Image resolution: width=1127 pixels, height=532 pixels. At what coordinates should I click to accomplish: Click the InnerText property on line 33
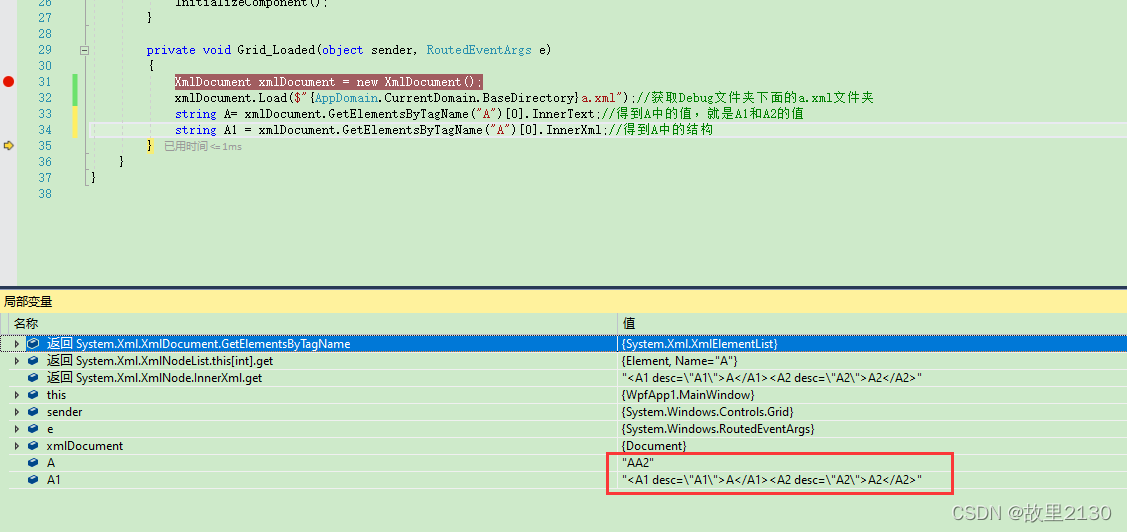click(563, 114)
